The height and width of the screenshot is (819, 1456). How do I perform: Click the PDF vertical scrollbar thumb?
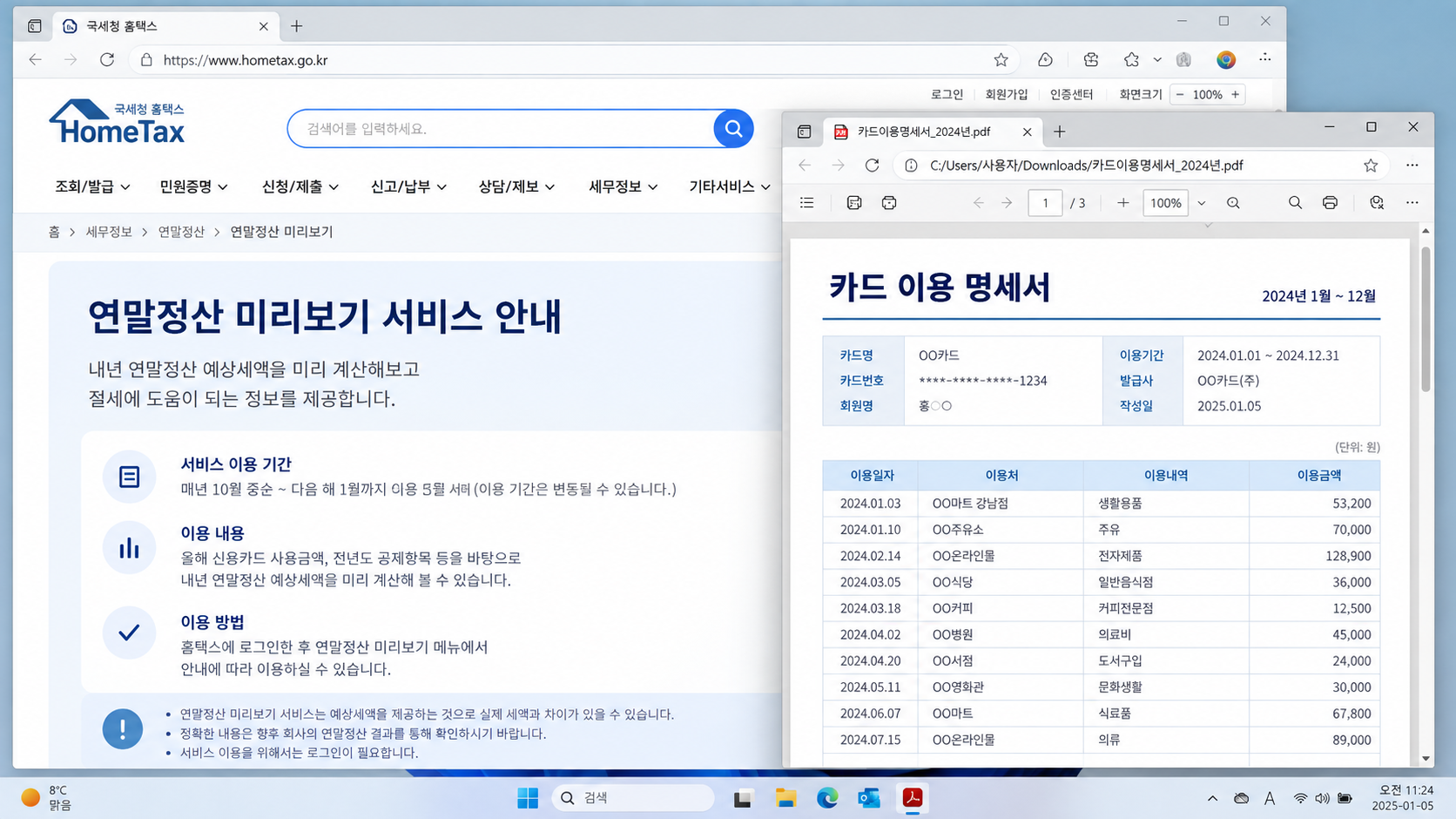point(1426,319)
